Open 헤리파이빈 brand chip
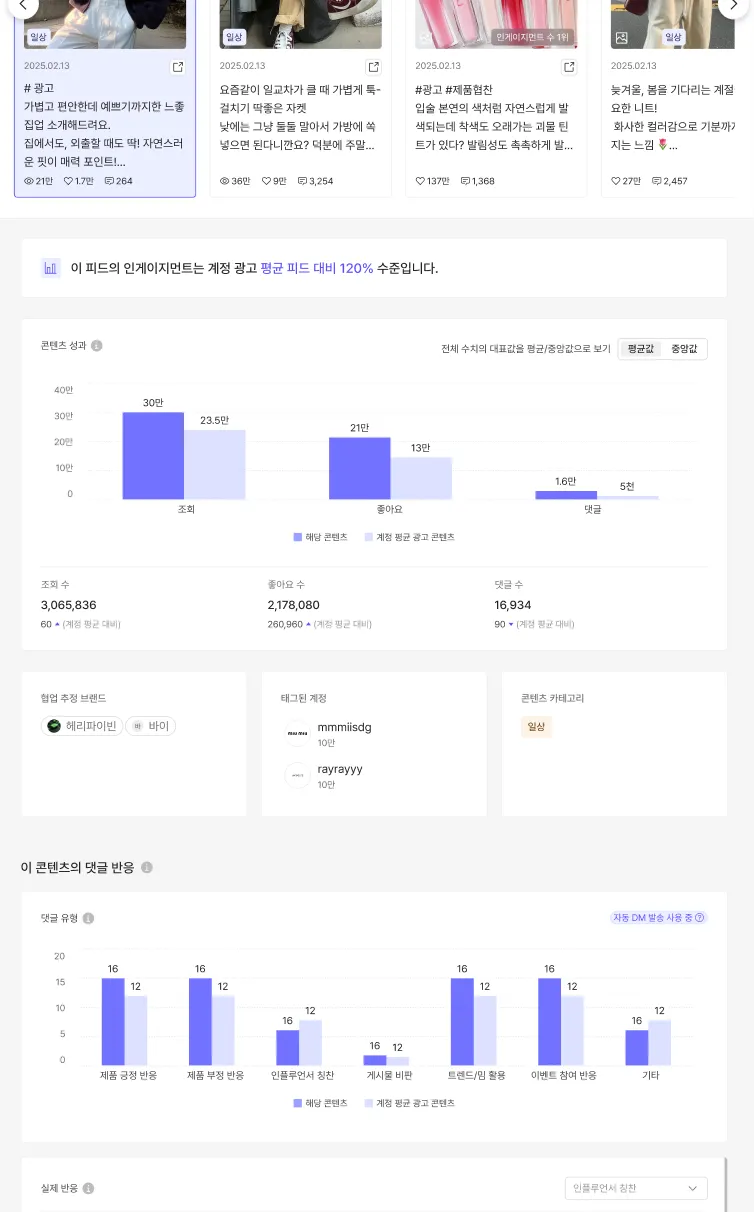Image resolution: width=754 pixels, height=1212 pixels. point(82,726)
